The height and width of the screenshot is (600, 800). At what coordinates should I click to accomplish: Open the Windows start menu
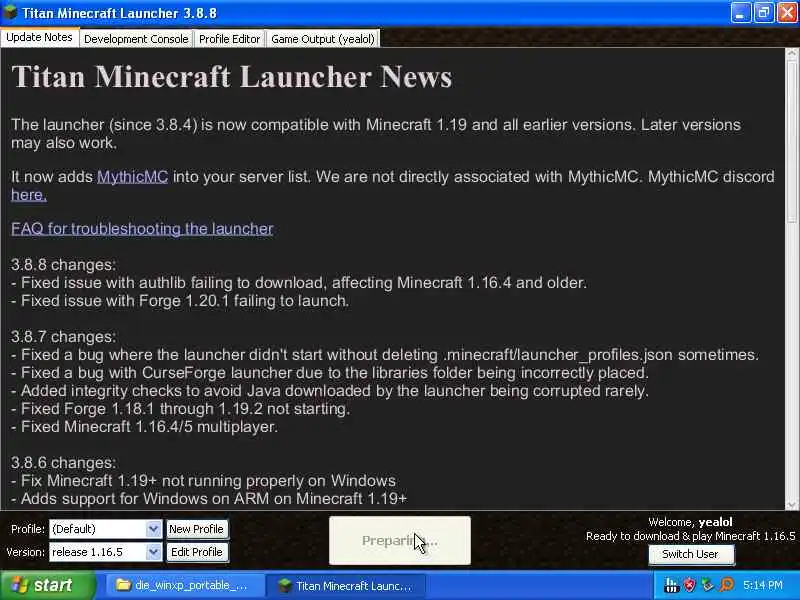47,585
